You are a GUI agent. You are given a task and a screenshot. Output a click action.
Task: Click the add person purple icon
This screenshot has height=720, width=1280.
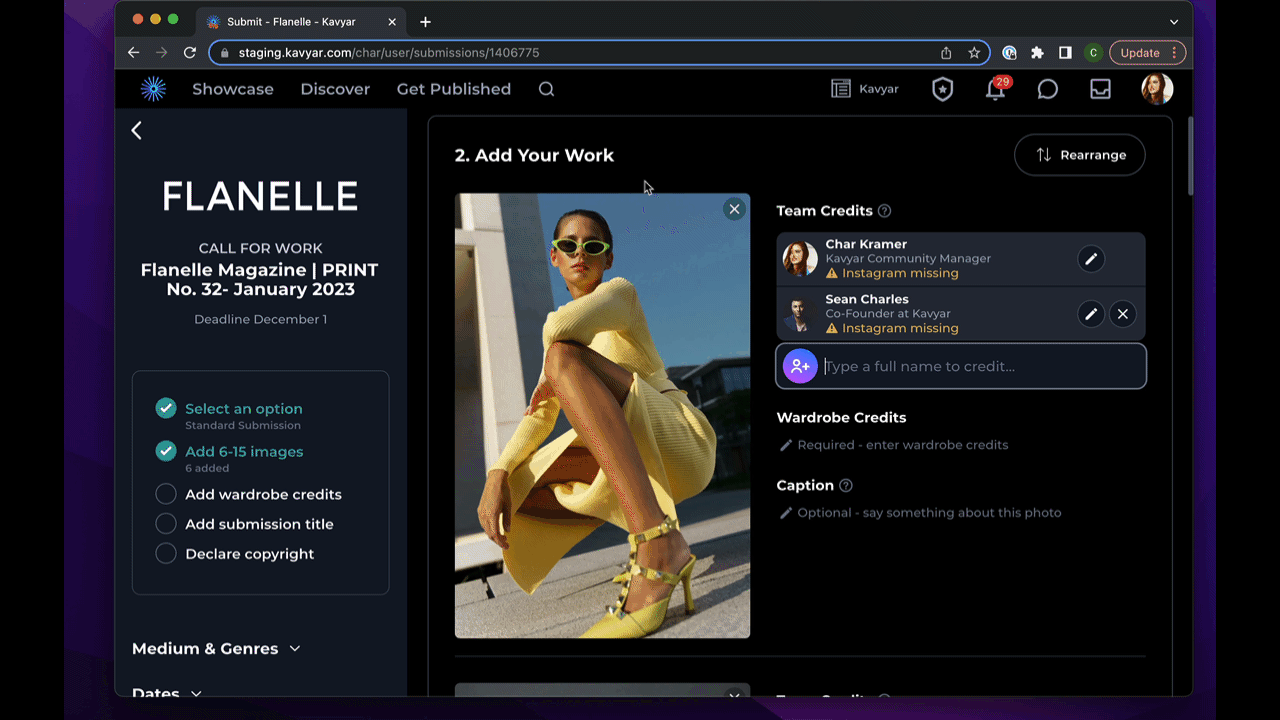click(800, 366)
